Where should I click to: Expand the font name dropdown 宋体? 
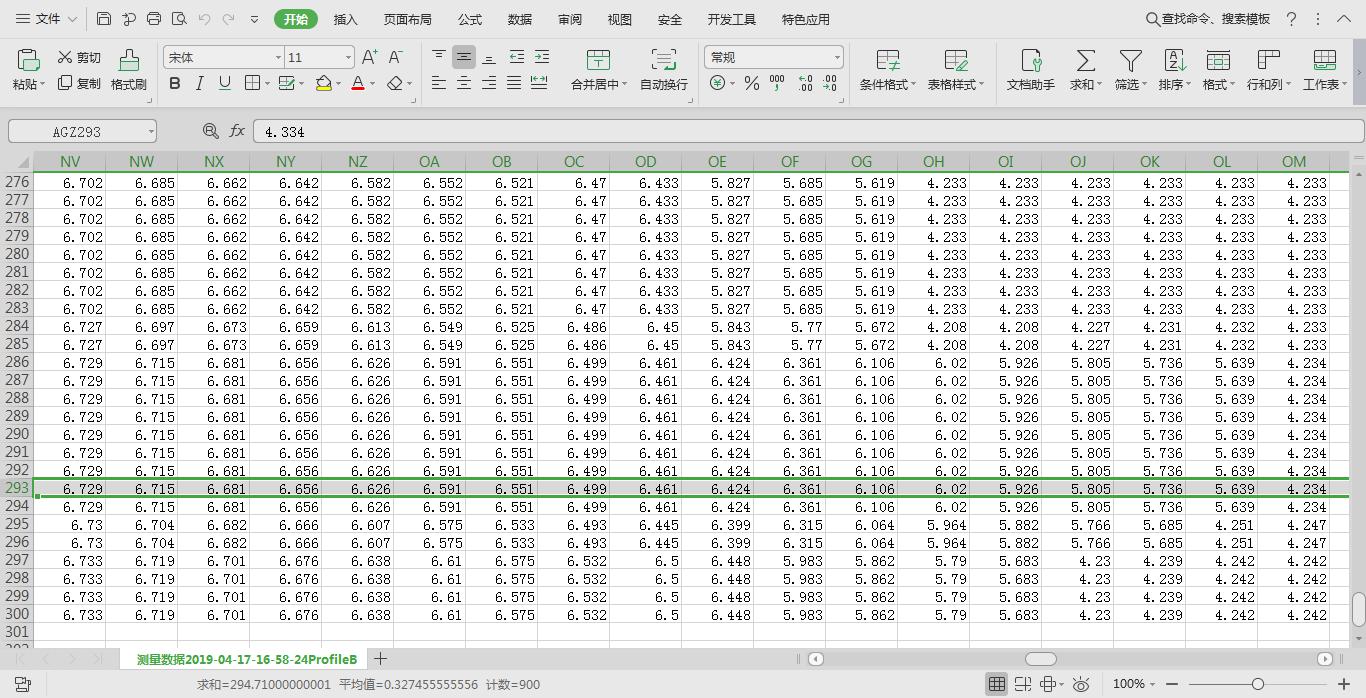[x=278, y=58]
